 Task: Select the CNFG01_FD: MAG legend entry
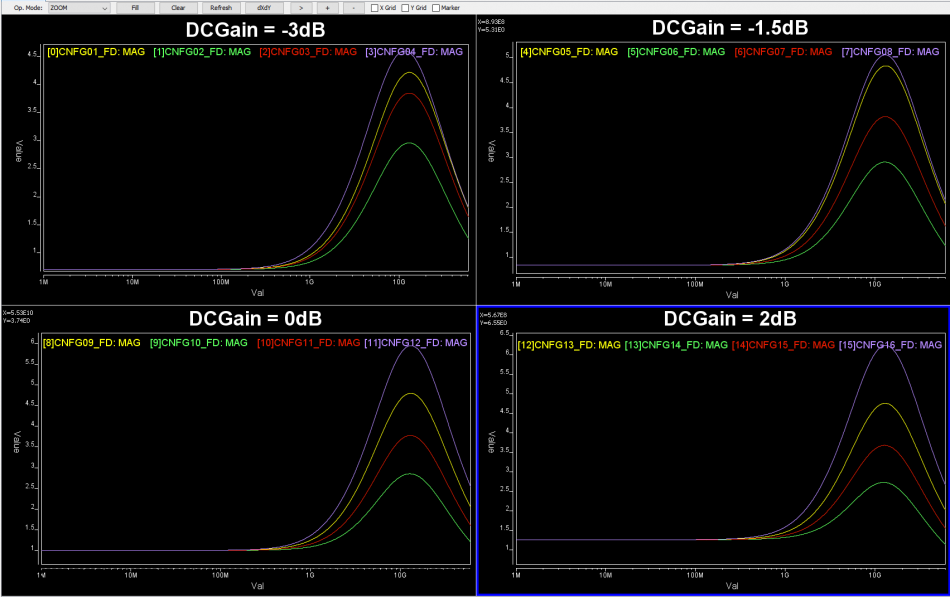tap(96, 51)
